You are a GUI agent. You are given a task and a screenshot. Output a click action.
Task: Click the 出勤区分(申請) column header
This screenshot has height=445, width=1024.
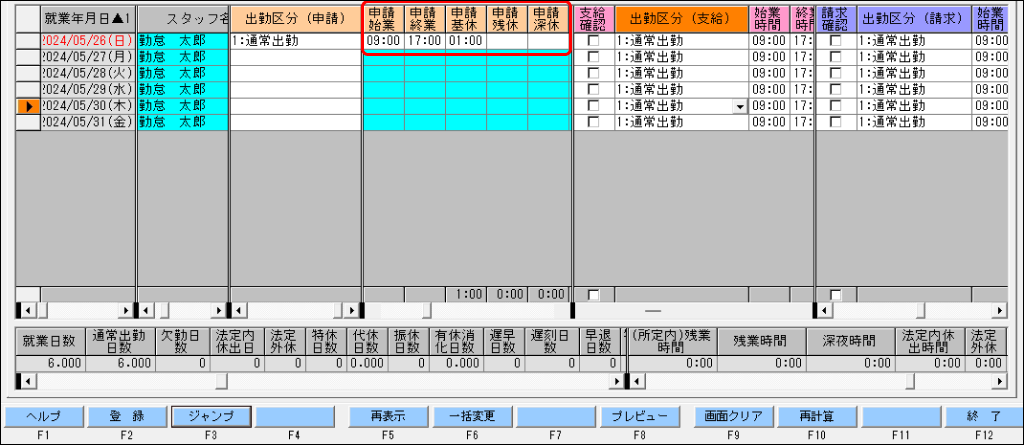click(x=296, y=19)
